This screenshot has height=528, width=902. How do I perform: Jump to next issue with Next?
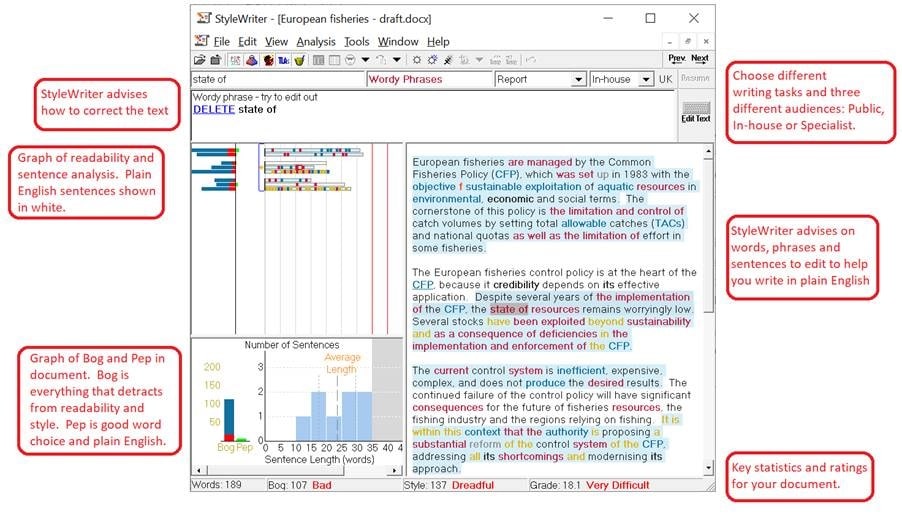click(x=700, y=58)
